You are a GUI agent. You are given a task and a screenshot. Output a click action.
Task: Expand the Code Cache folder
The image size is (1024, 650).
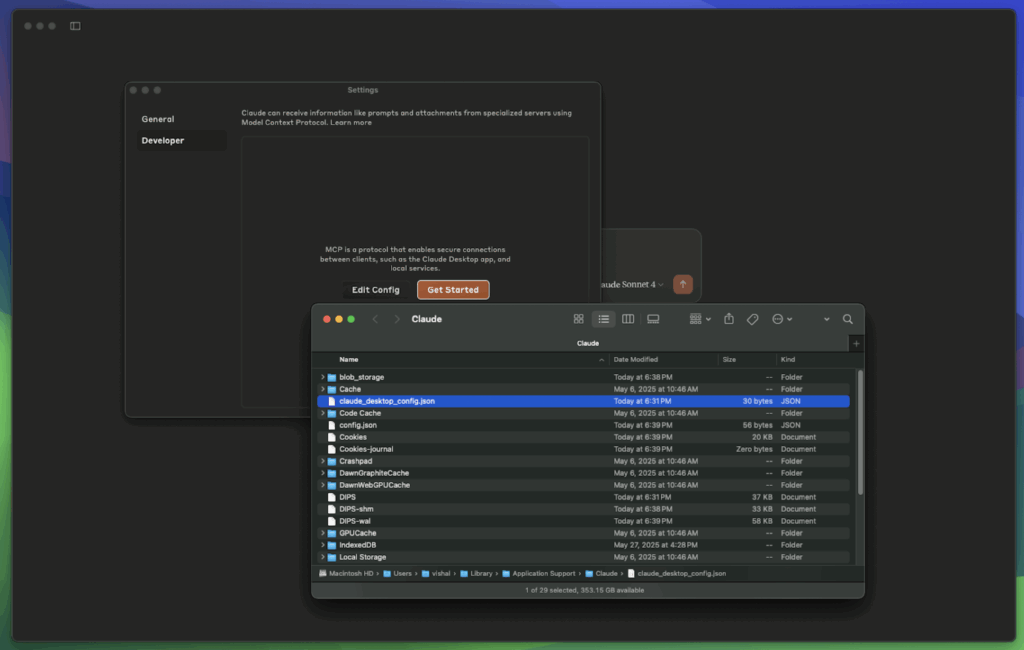[x=323, y=413]
